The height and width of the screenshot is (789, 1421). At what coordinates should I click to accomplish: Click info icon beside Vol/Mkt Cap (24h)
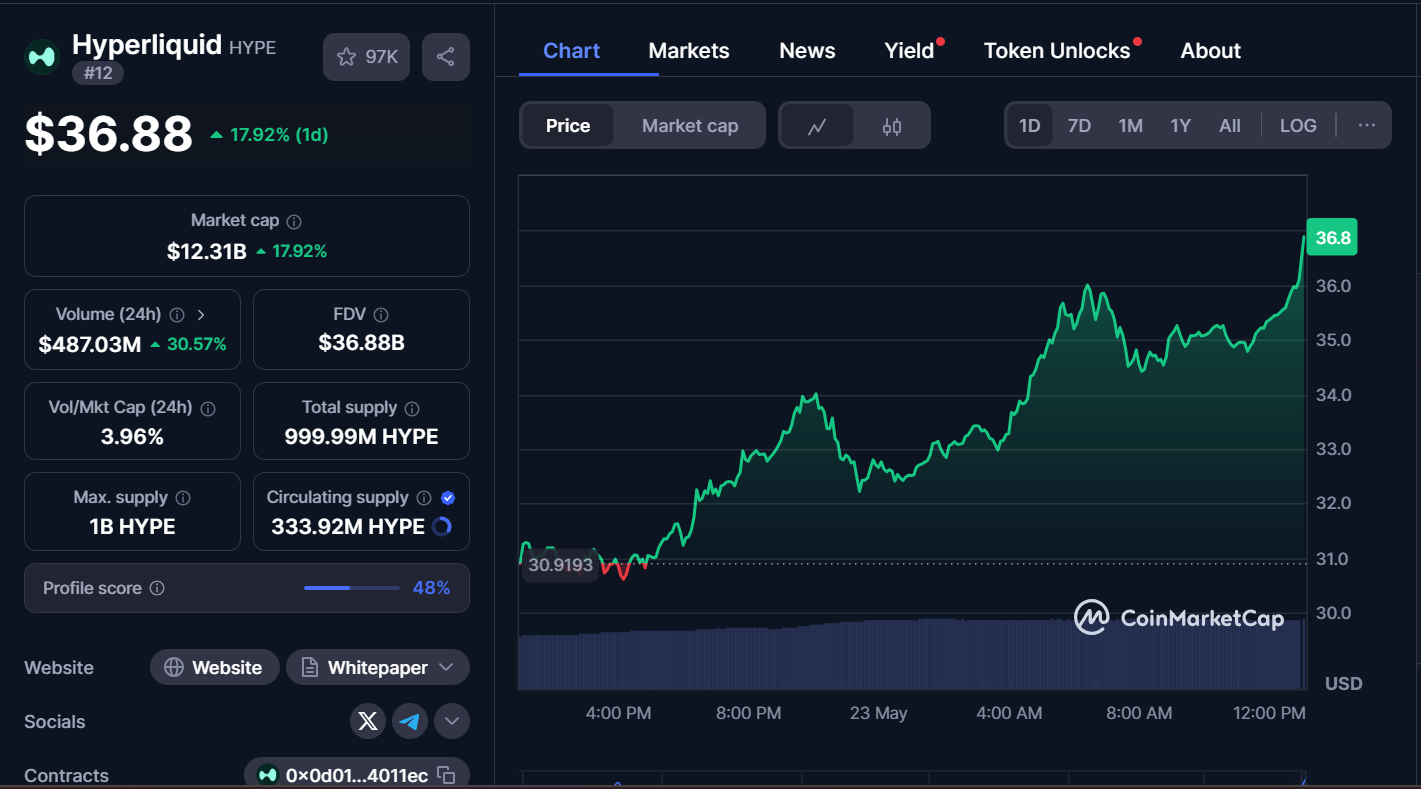pyautogui.click(x=208, y=408)
